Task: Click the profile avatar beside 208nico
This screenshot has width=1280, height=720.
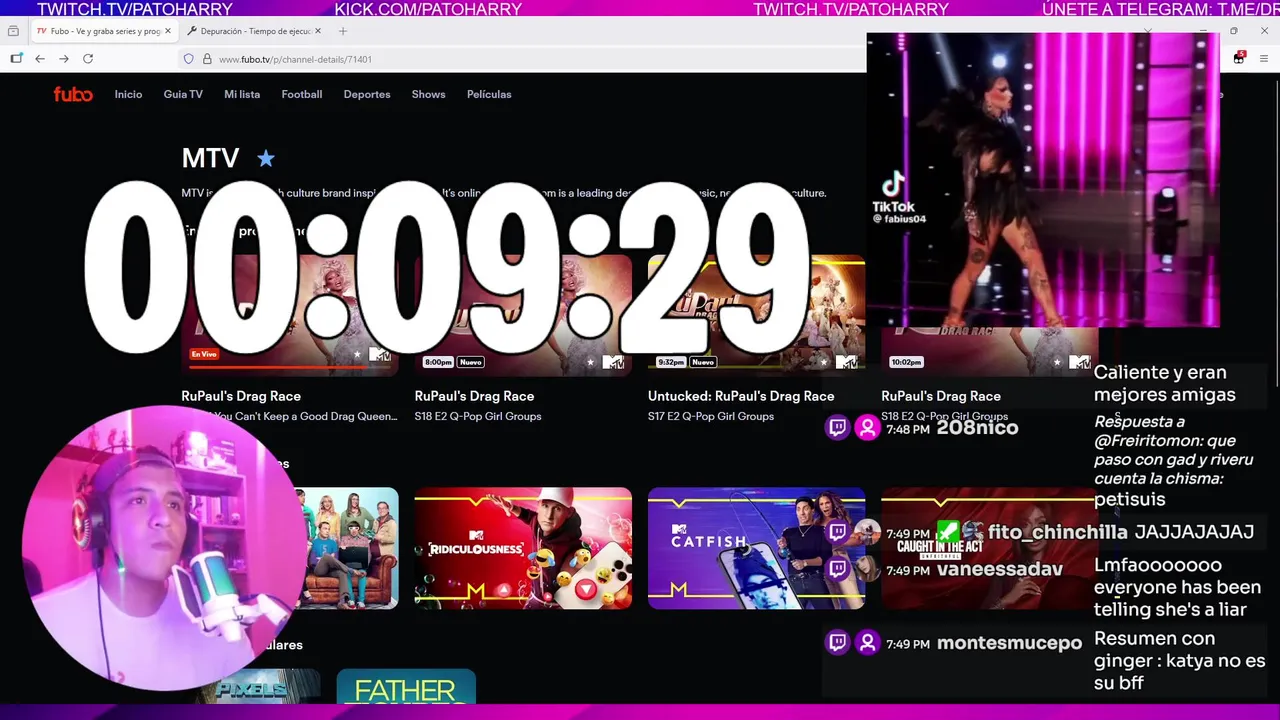Action: point(867,428)
